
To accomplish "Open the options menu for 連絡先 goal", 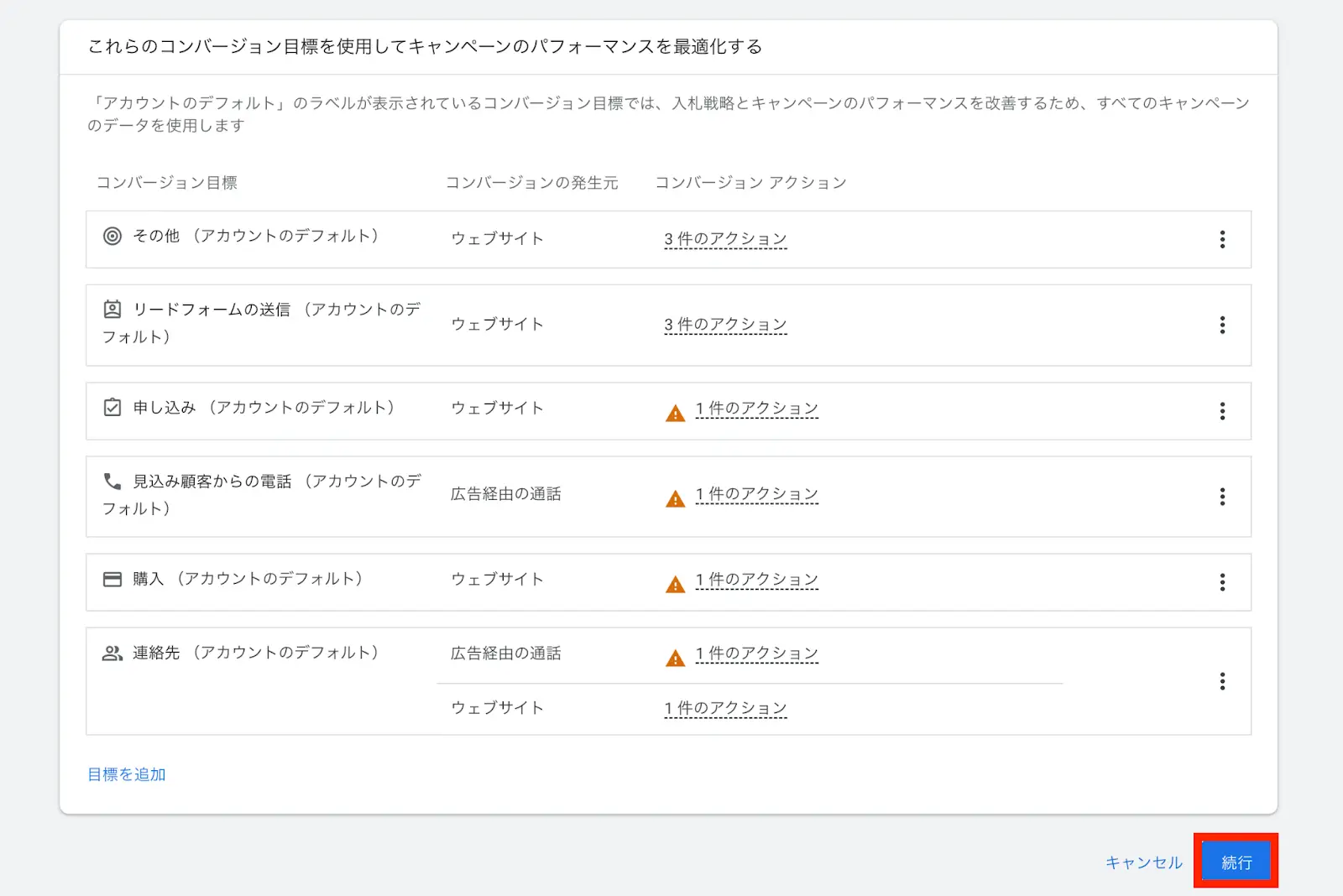I will (1222, 681).
